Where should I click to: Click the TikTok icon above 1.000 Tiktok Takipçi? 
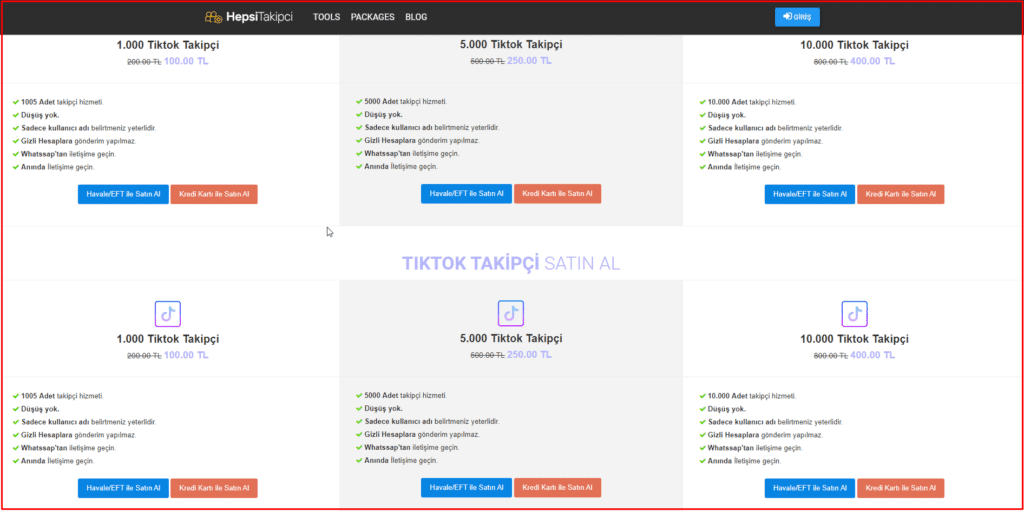167,313
